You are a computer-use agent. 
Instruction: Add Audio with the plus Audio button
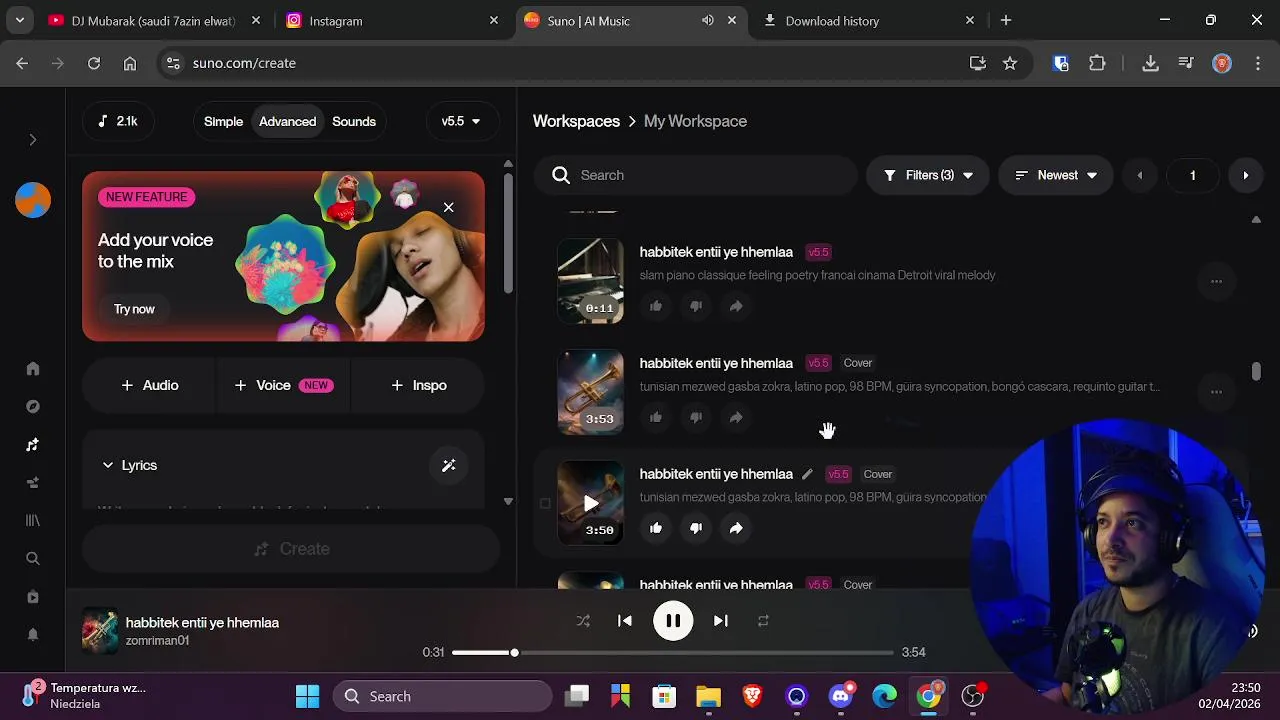pos(149,385)
